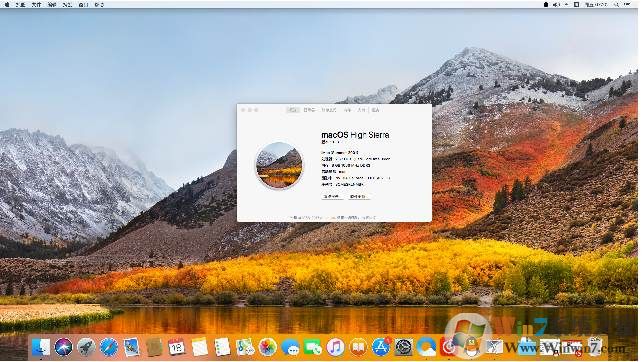642x362 pixels.
Task: Open the Apple menu
Action: tap(7, 5)
